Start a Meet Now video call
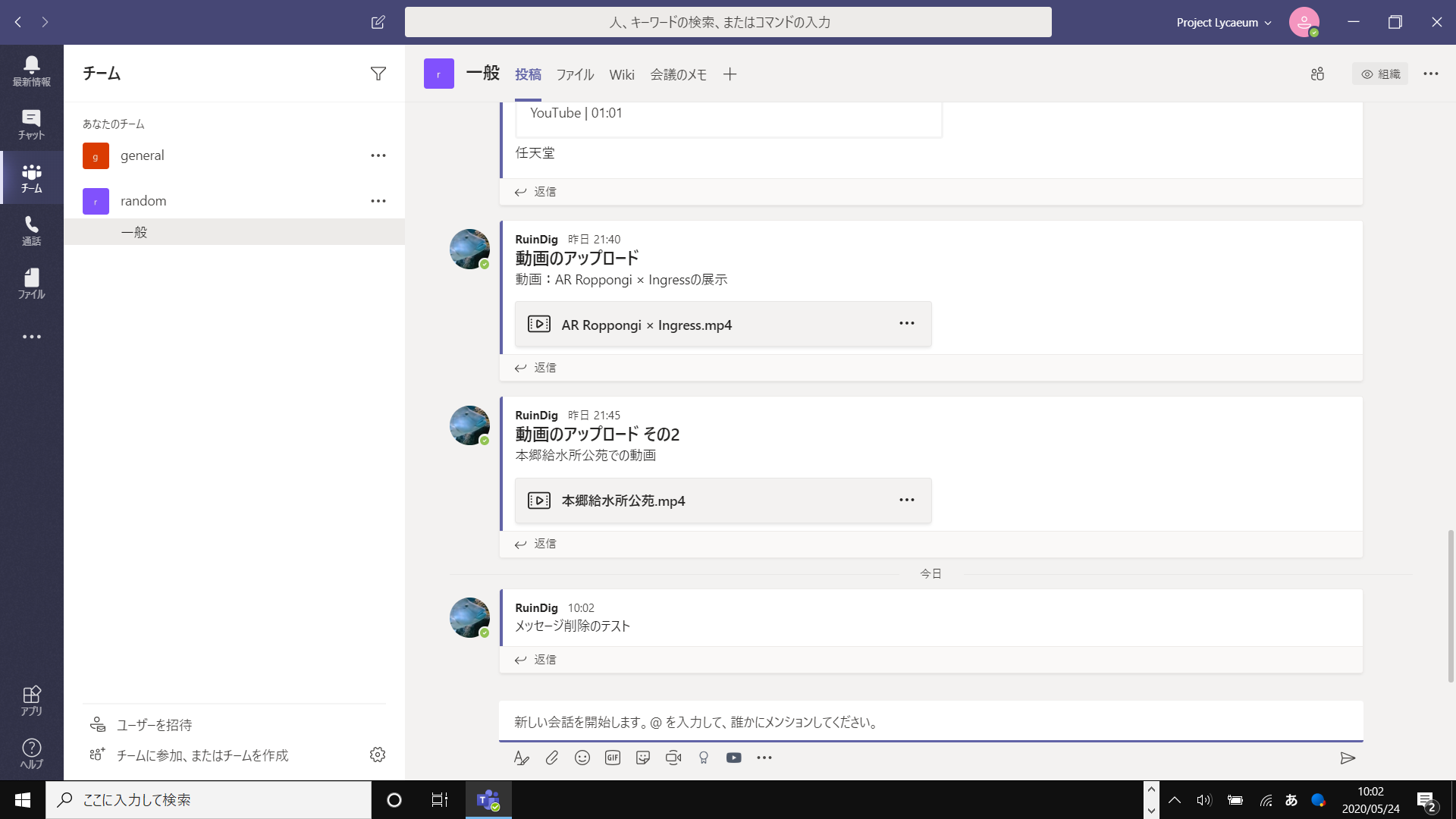This screenshot has width=1456, height=819. pos(673,758)
